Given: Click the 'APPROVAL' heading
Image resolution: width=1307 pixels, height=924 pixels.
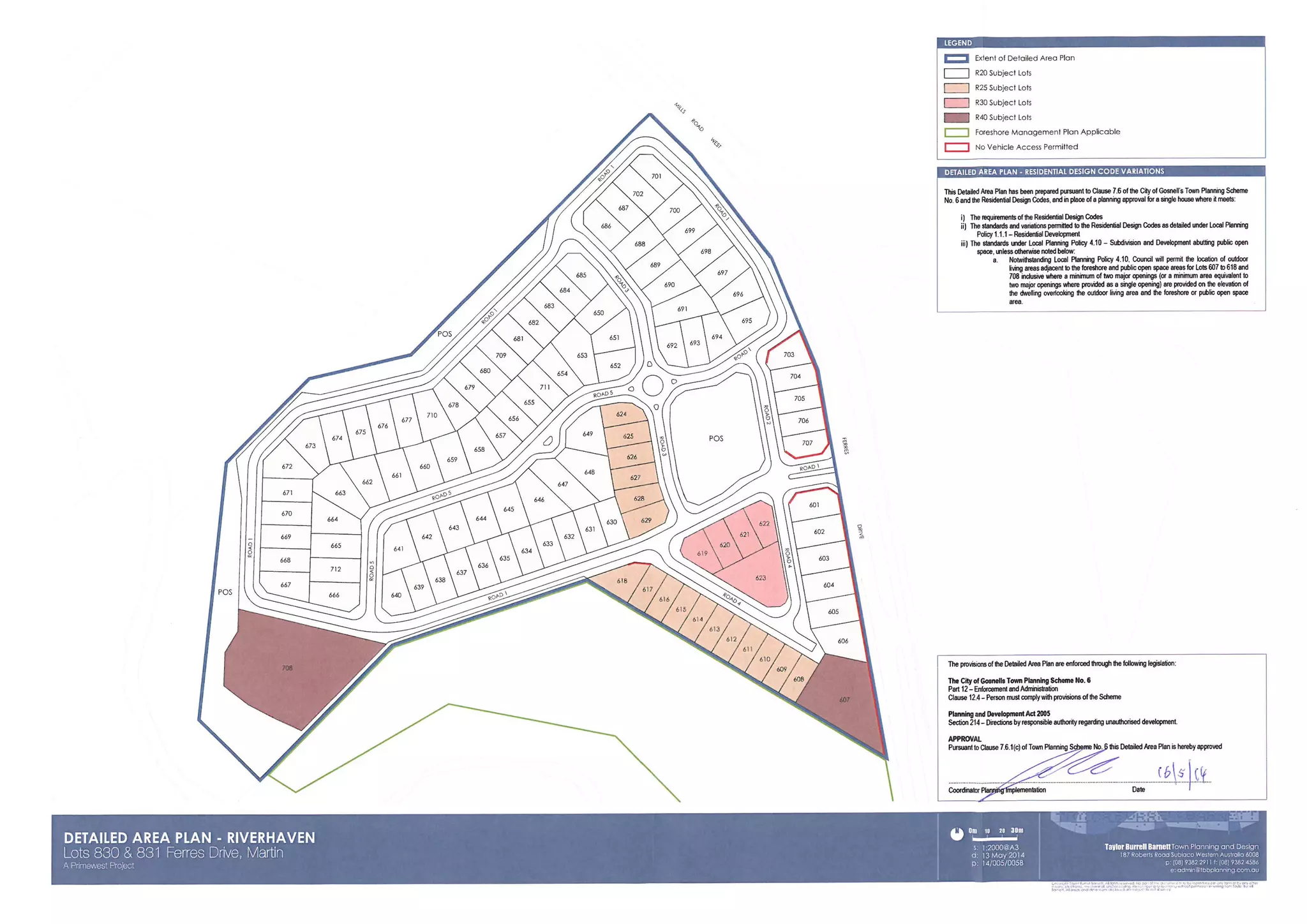Looking at the screenshot, I should point(964,739).
